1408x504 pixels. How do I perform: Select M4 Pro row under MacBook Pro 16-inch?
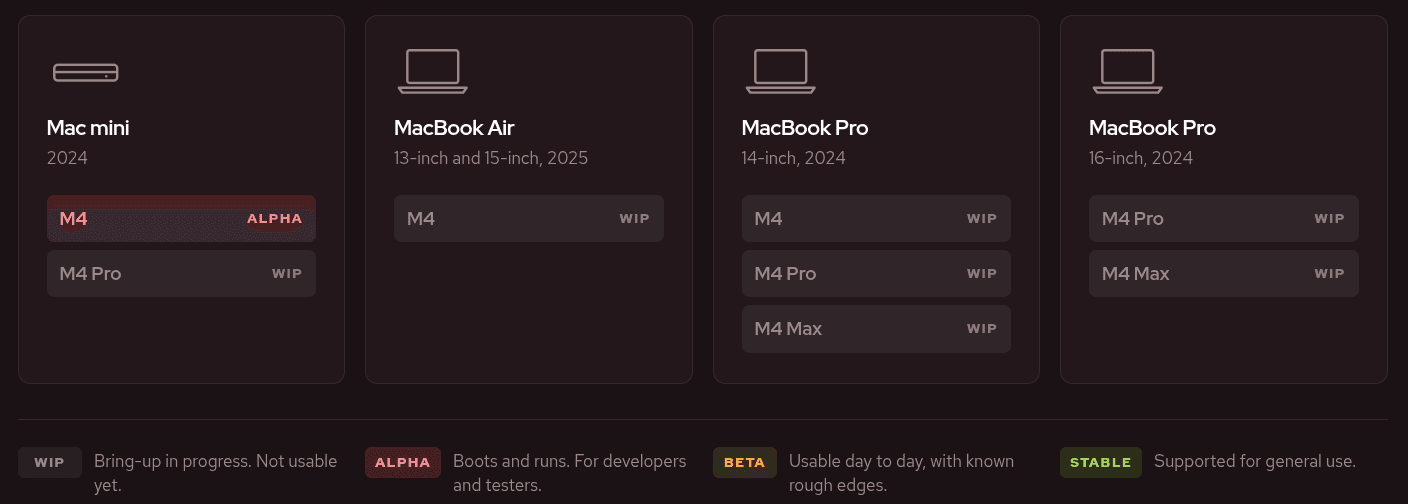point(1224,218)
